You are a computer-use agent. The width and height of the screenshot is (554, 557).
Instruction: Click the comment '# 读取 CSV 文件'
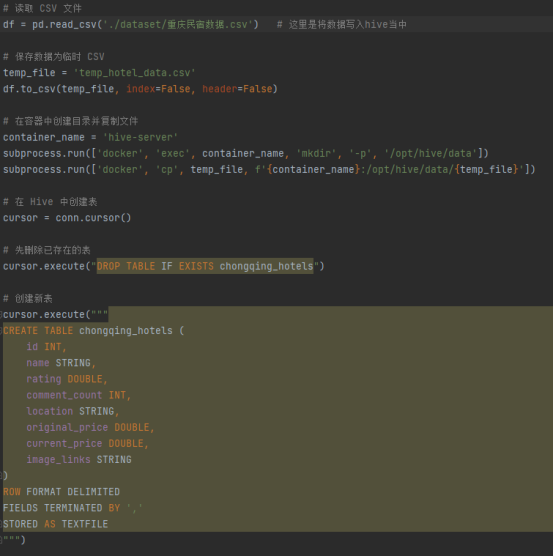pos(42,8)
